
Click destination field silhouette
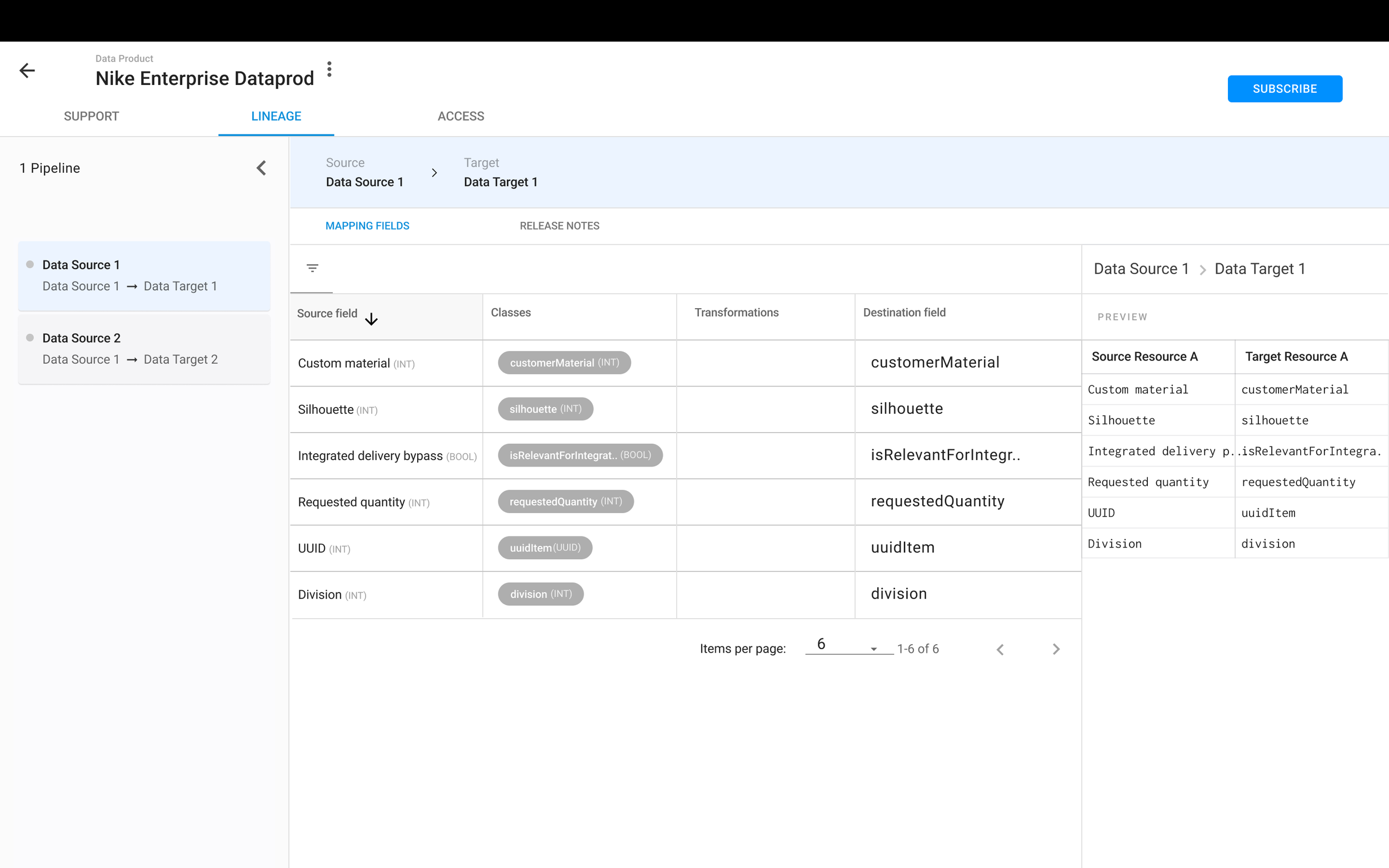[x=907, y=409]
